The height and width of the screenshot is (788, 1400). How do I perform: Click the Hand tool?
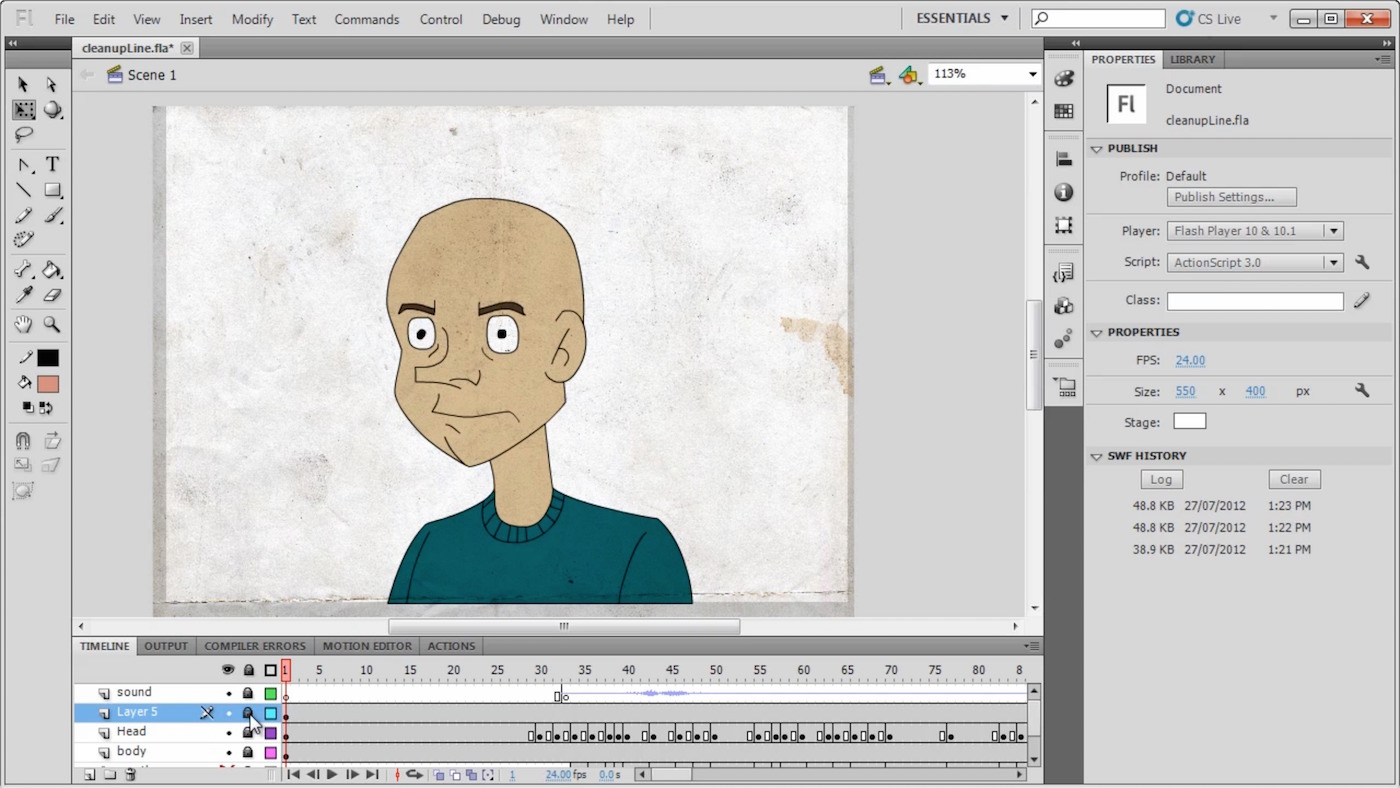click(23, 325)
